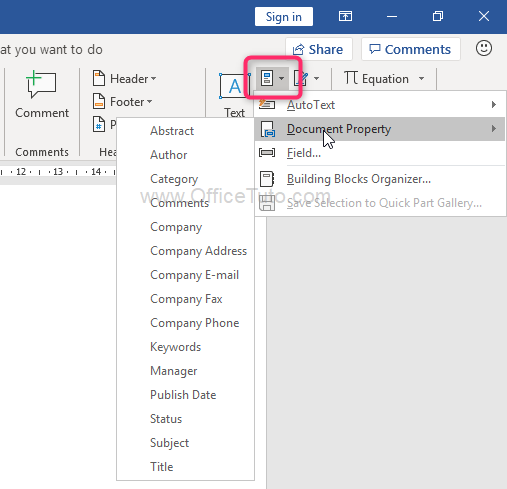Insert the Company document property

click(x=185, y=227)
